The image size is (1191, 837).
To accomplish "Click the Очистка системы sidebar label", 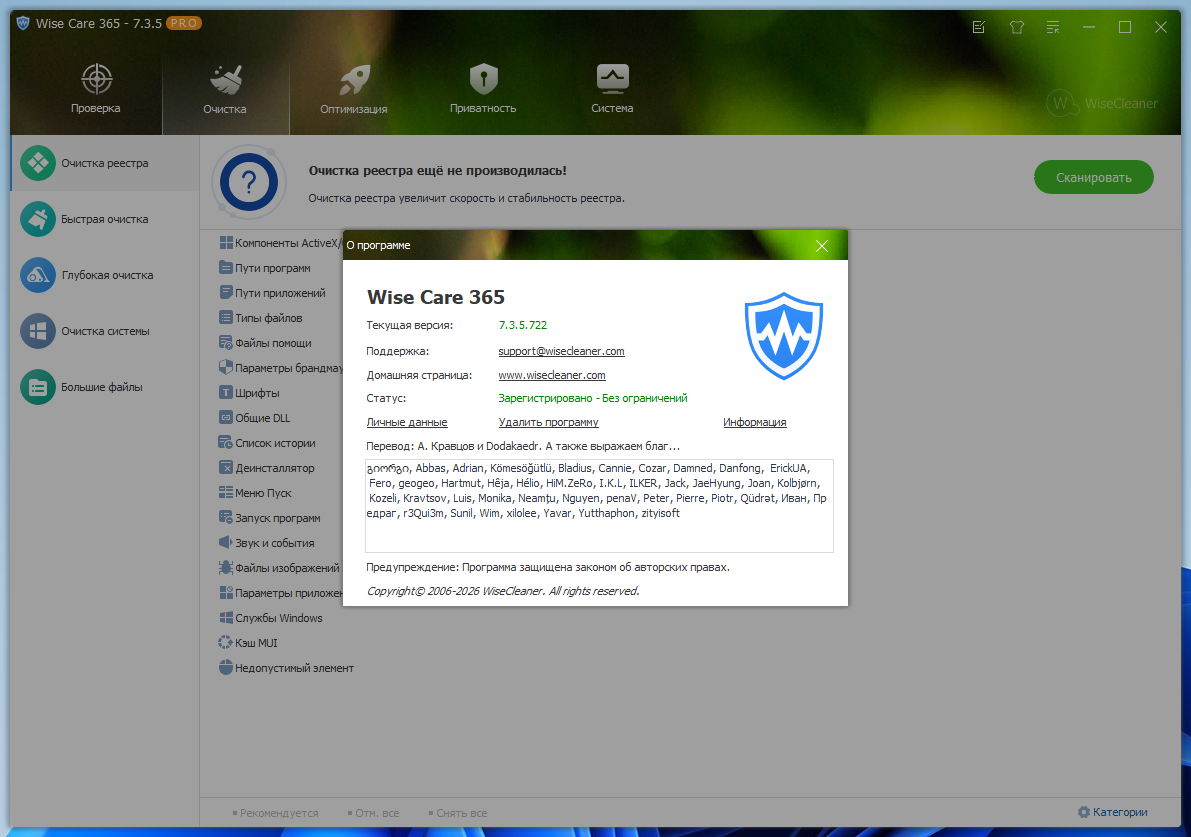I will pos(106,331).
